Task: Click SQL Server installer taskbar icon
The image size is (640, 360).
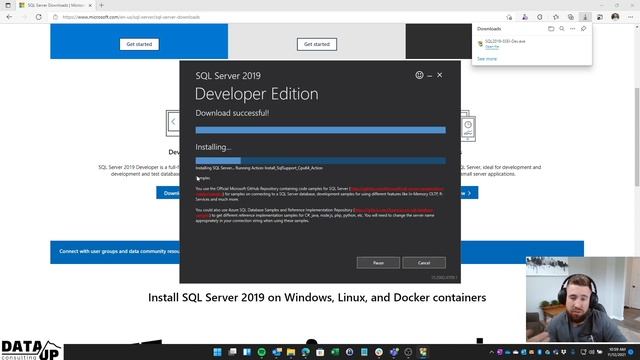Action: (x=423, y=352)
